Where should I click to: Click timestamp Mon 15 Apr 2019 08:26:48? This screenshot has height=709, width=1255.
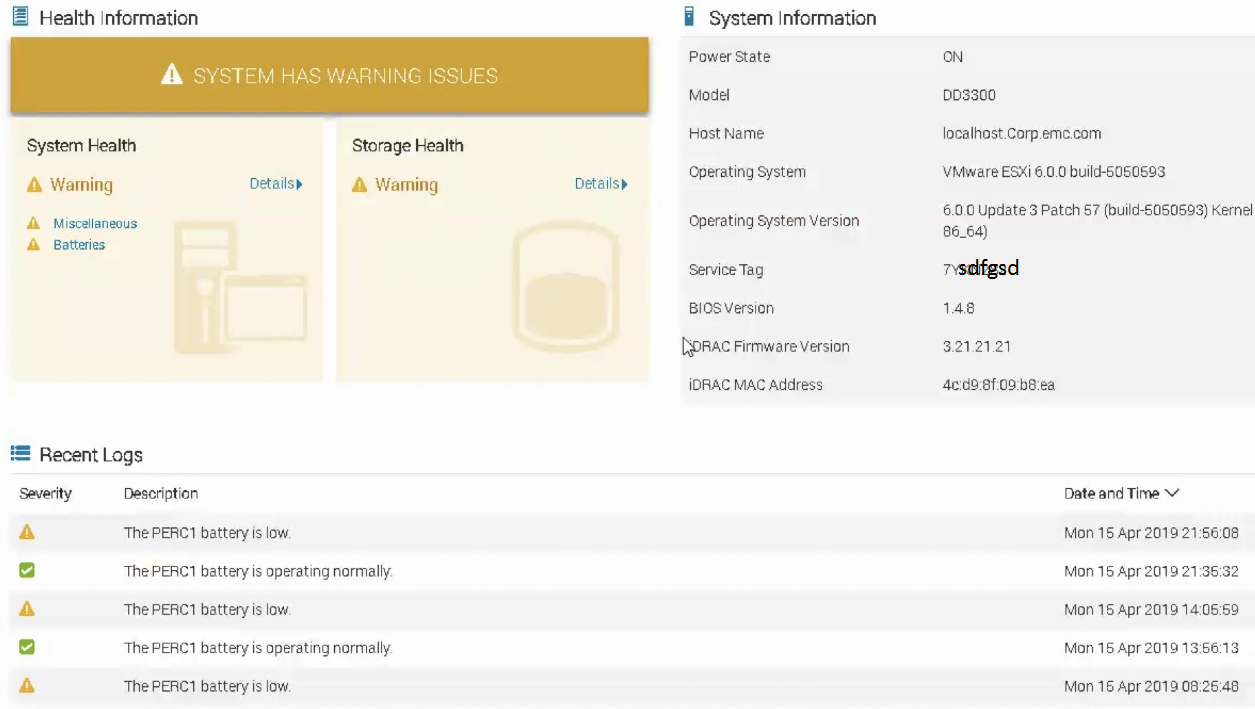click(x=1151, y=686)
